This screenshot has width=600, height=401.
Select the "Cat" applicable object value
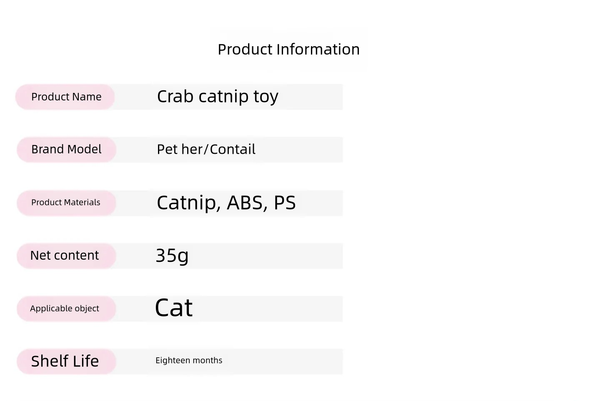click(x=174, y=308)
